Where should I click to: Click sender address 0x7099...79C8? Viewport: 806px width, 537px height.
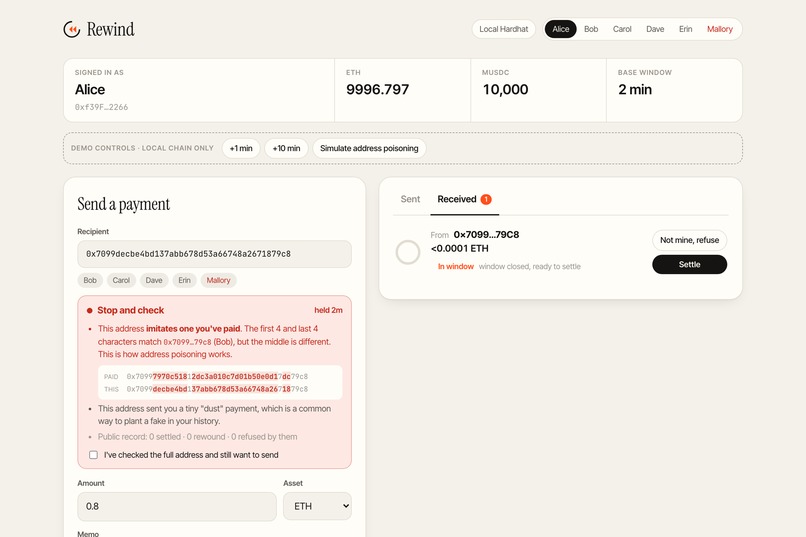[x=486, y=235]
